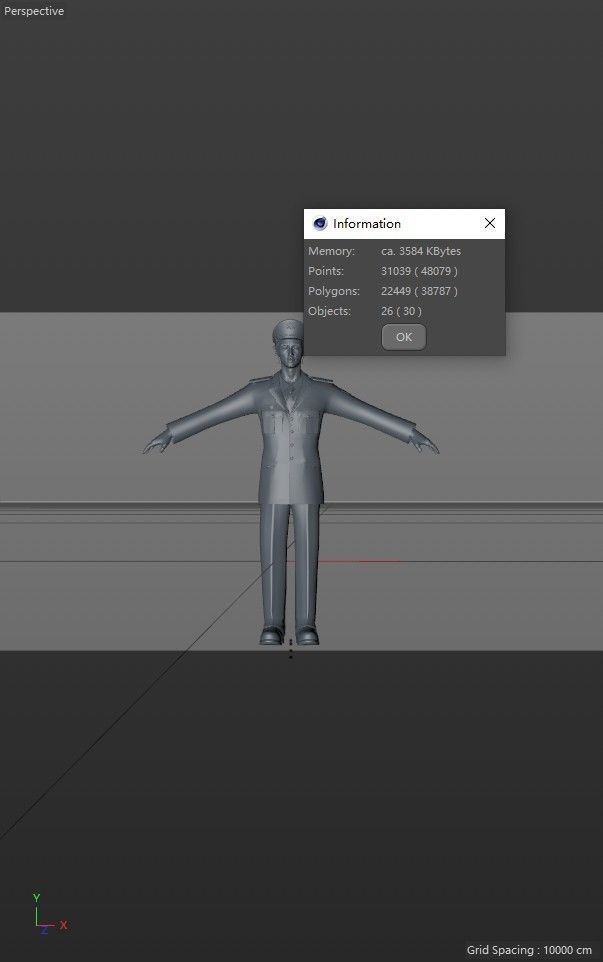Click the Grid Spacing status text
Image resolution: width=603 pixels, height=962 pixels.
tap(531, 950)
